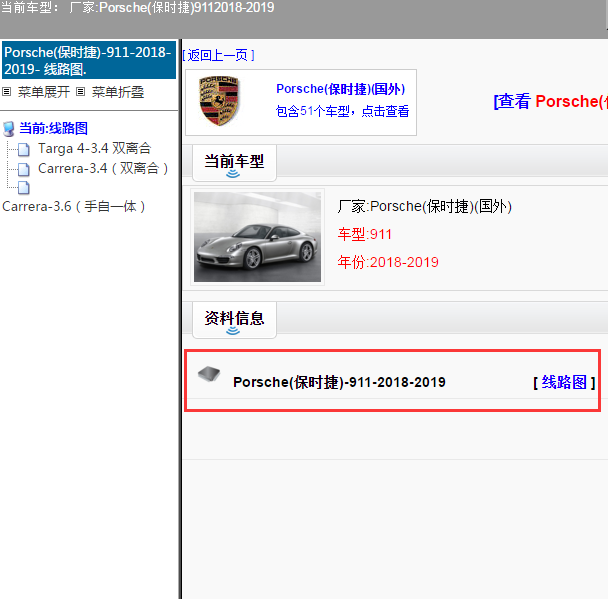
Task: Toggle the chevron under 当前车型 tab
Action: pos(233,174)
